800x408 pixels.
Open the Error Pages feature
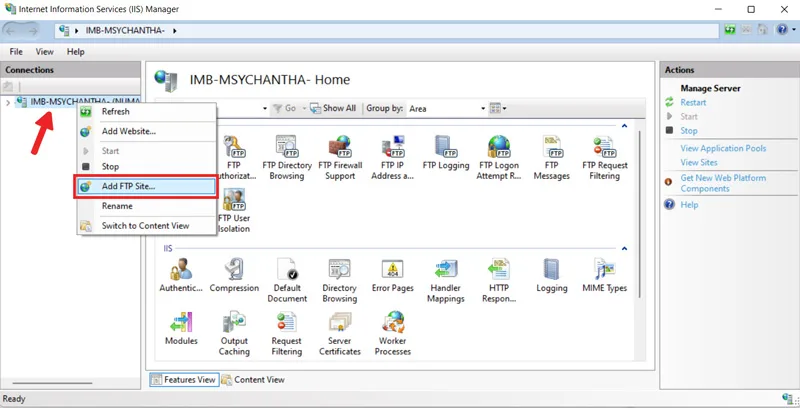(x=392, y=276)
